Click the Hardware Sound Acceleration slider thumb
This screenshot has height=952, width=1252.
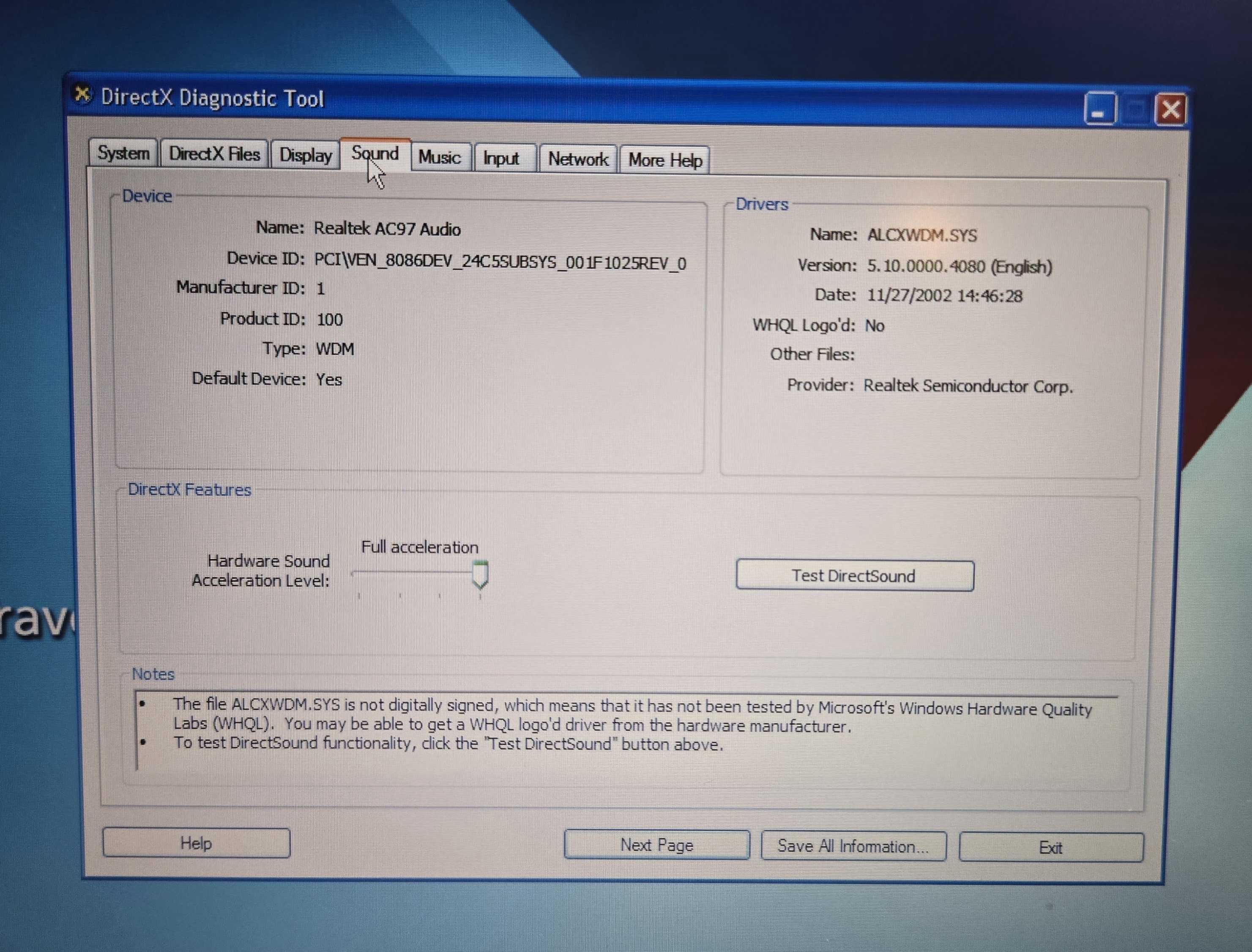[x=480, y=574]
